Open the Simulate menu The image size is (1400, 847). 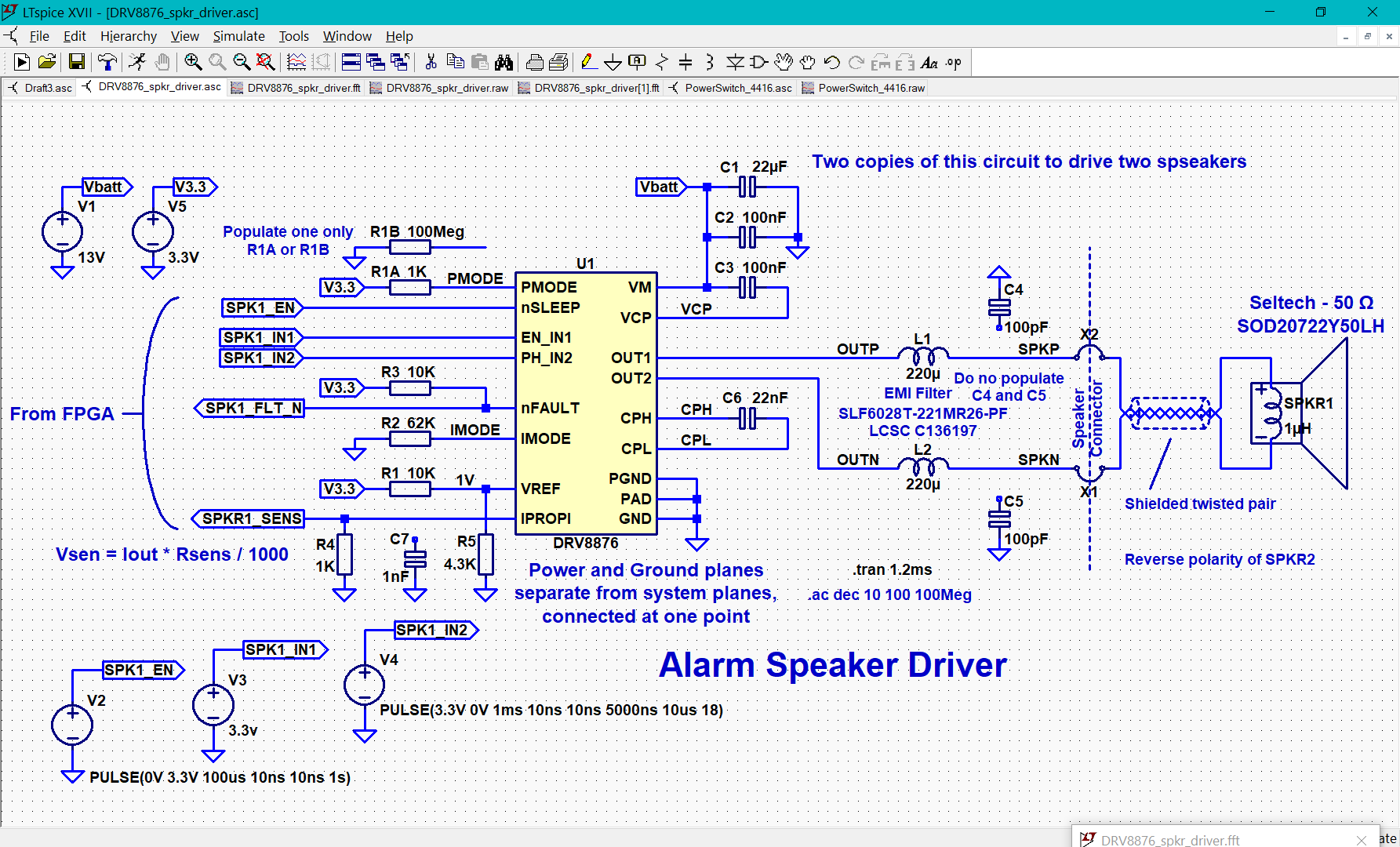[239, 36]
